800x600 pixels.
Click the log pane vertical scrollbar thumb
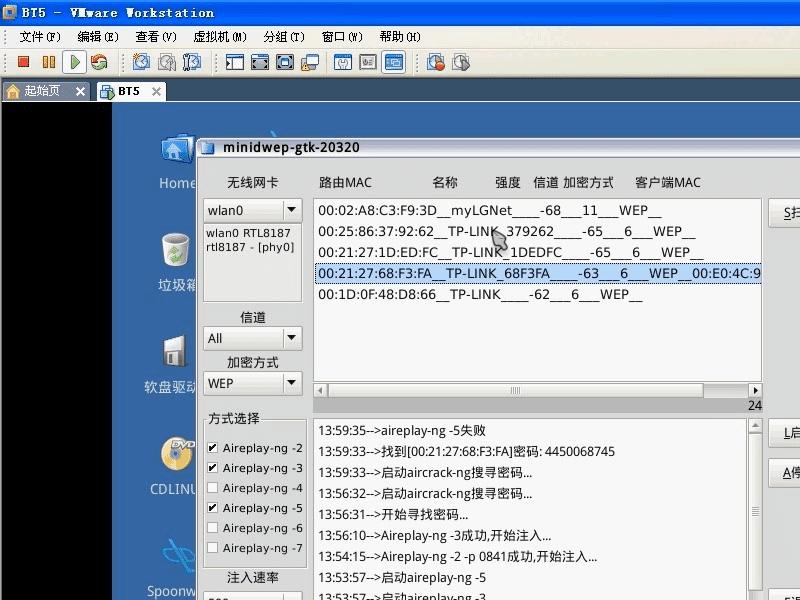point(756,510)
